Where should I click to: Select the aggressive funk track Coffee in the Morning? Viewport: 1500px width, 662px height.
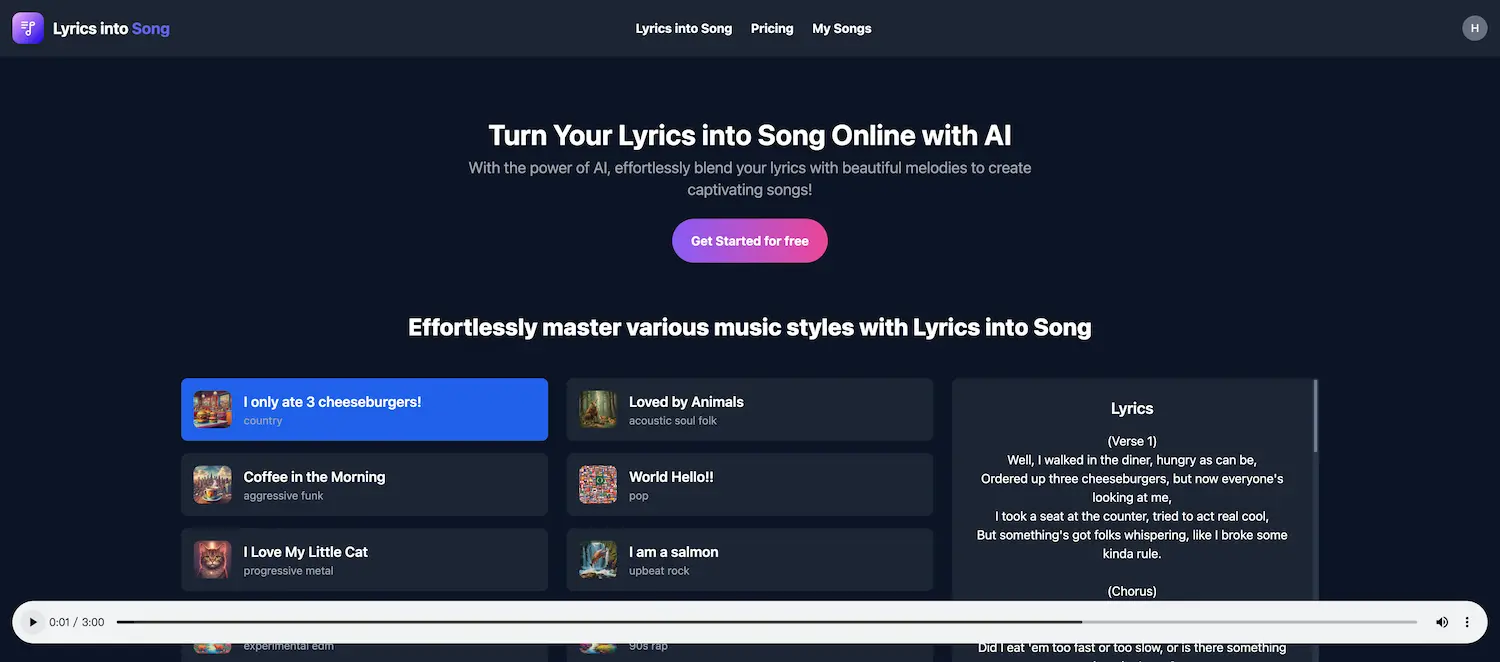364,484
